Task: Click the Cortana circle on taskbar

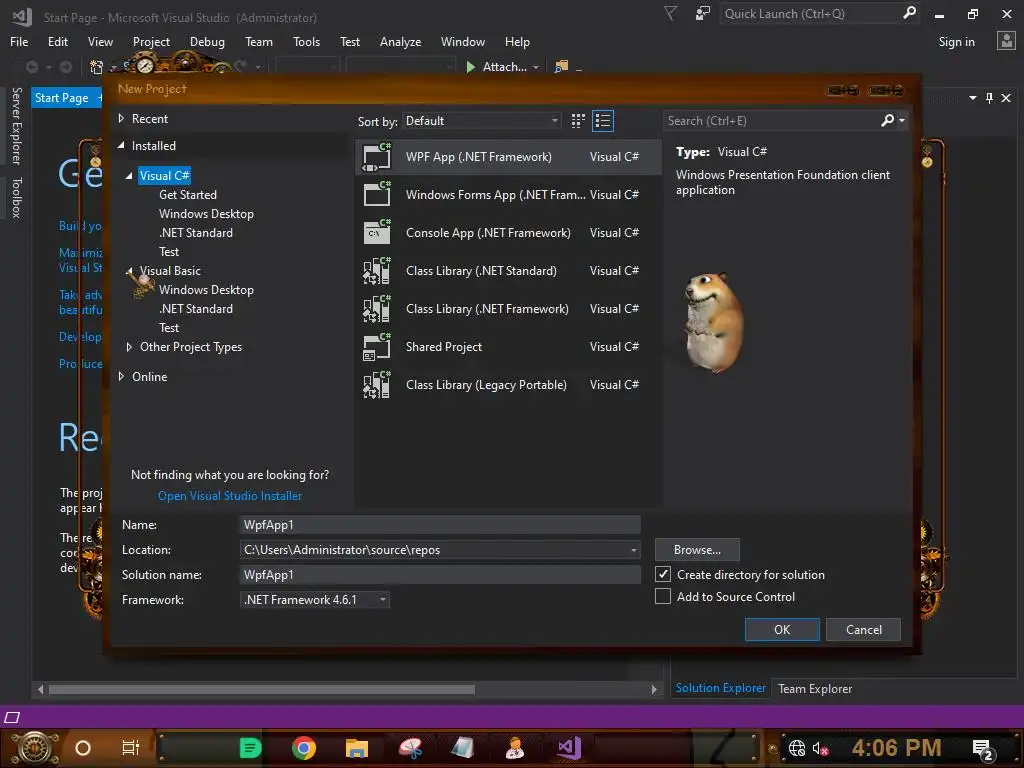Action: [83, 748]
